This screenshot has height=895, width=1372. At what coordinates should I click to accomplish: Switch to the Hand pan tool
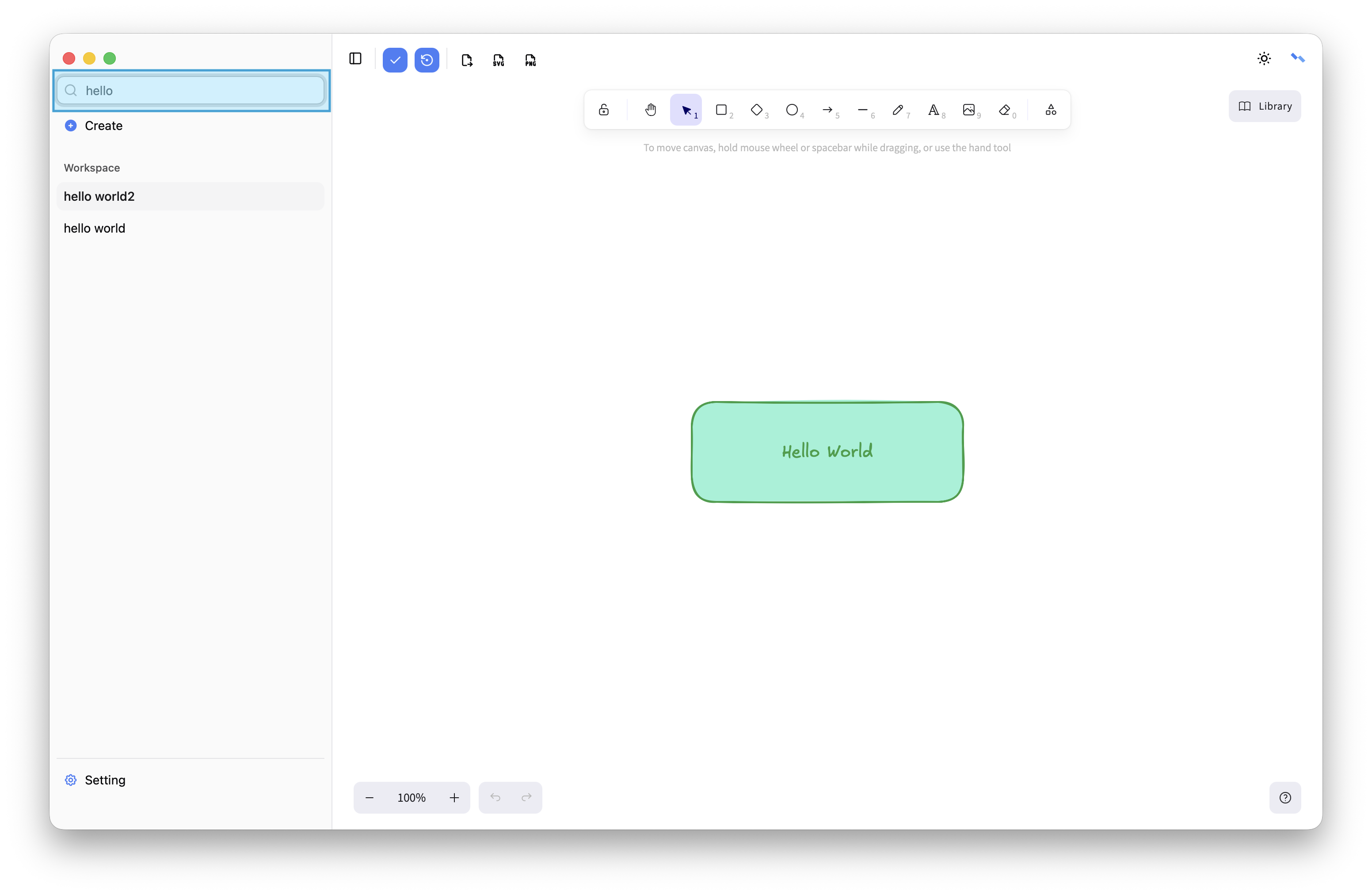pyautogui.click(x=650, y=110)
